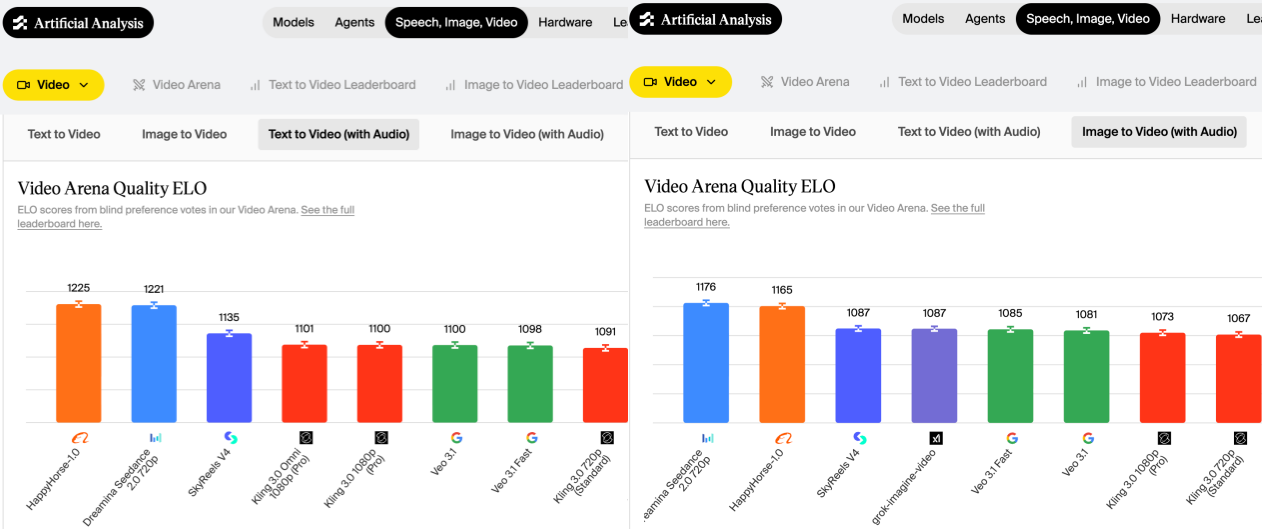This screenshot has height=529, width=1262.
Task: Click Google icon under the 1098 bar
Action: click(x=531, y=437)
